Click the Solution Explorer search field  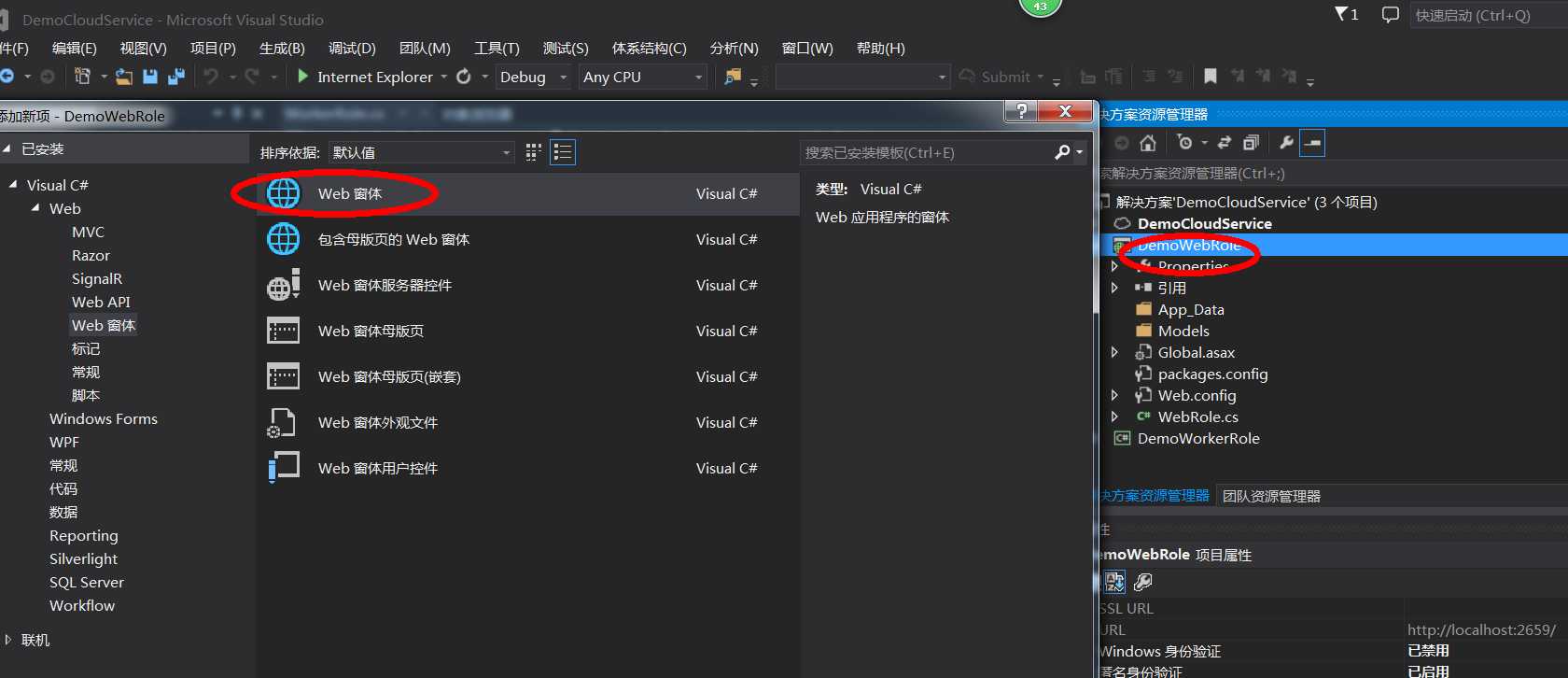1334,173
